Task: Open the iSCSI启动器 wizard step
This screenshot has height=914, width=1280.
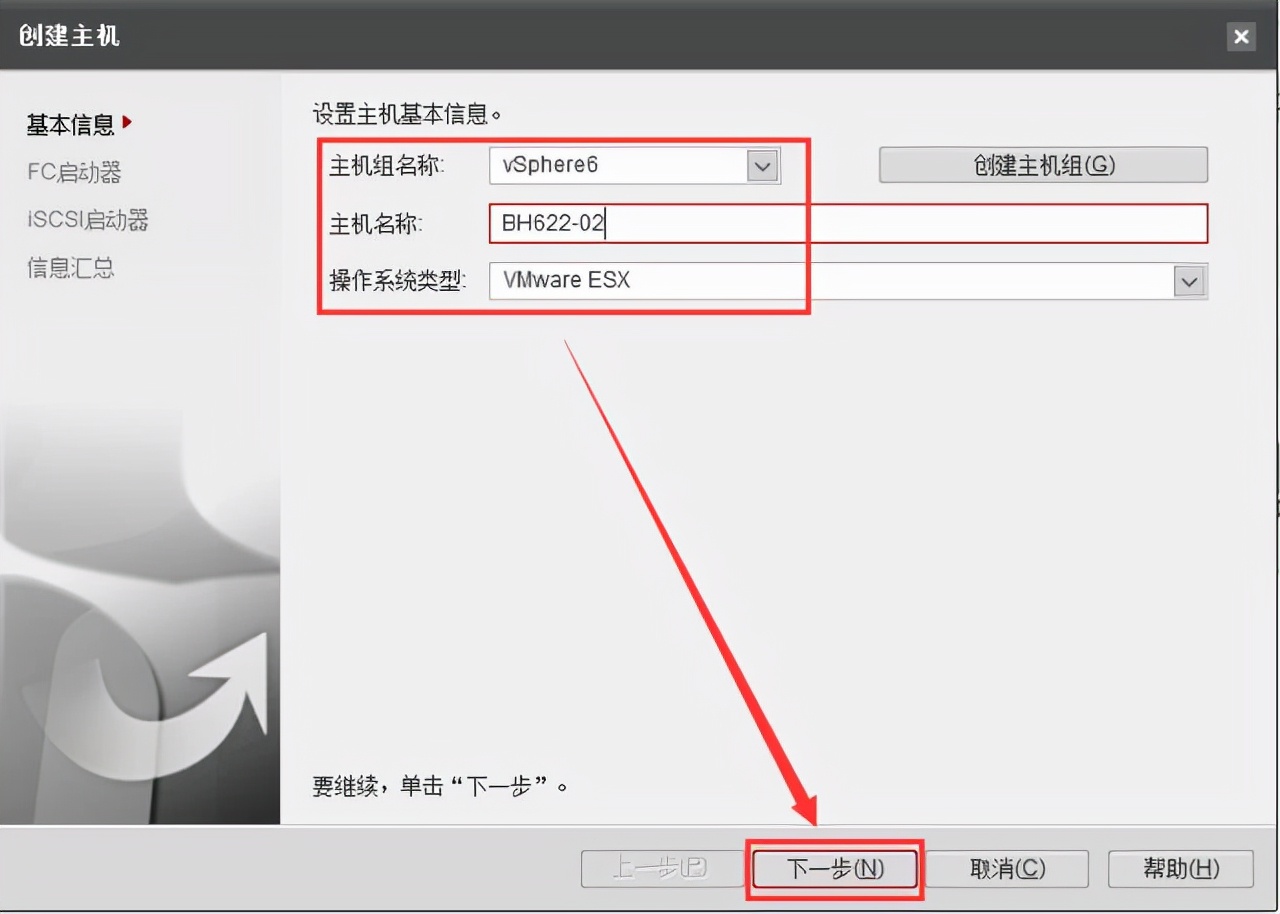Action: tap(87, 220)
